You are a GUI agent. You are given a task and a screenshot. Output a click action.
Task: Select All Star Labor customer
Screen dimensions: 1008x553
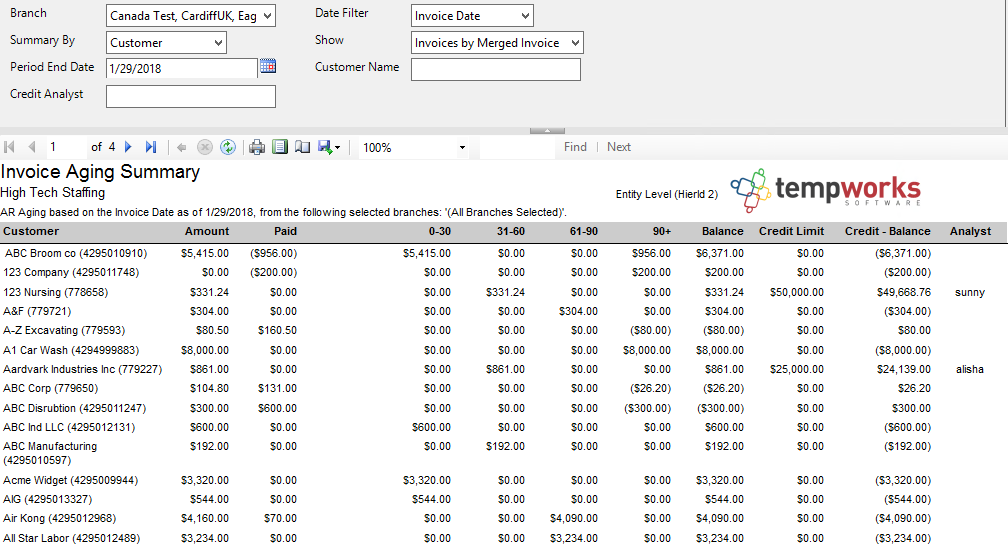tap(71, 538)
